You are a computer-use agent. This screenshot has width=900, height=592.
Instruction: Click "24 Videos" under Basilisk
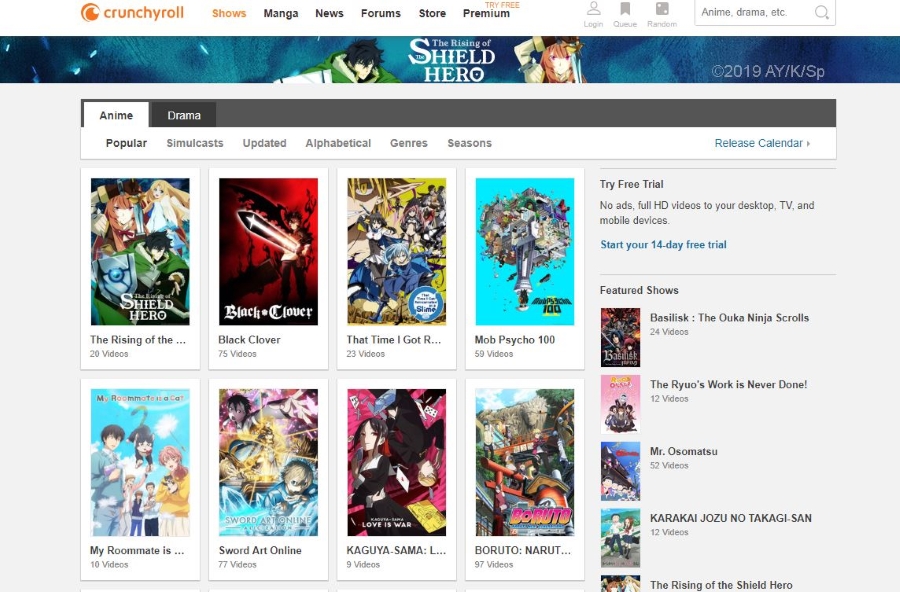point(669,332)
